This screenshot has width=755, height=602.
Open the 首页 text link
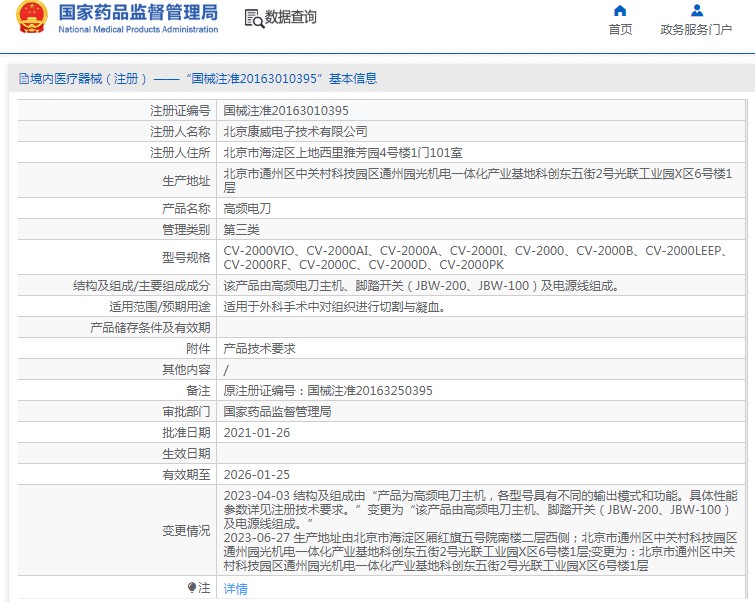click(x=620, y=30)
